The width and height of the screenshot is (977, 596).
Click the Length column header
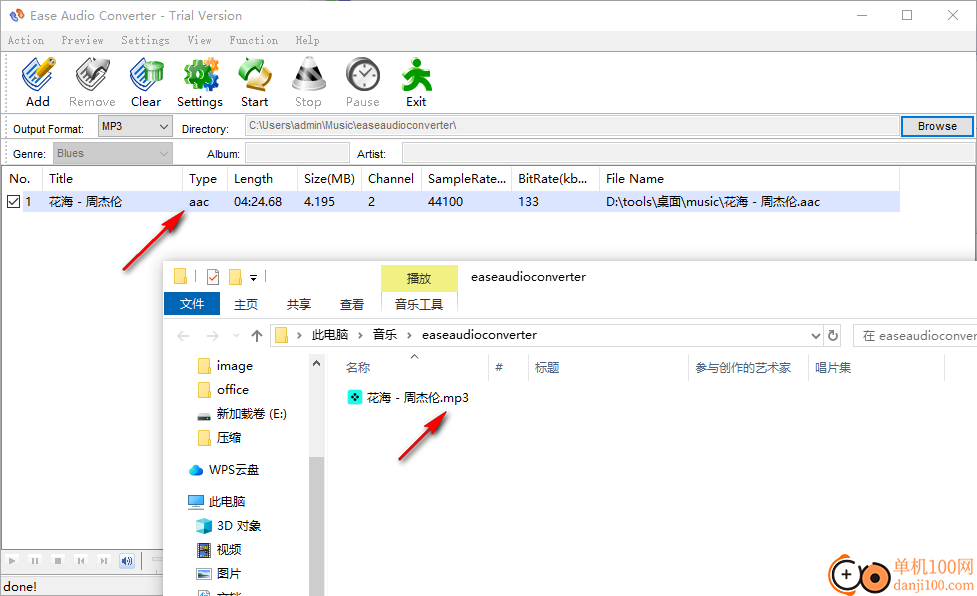262,179
